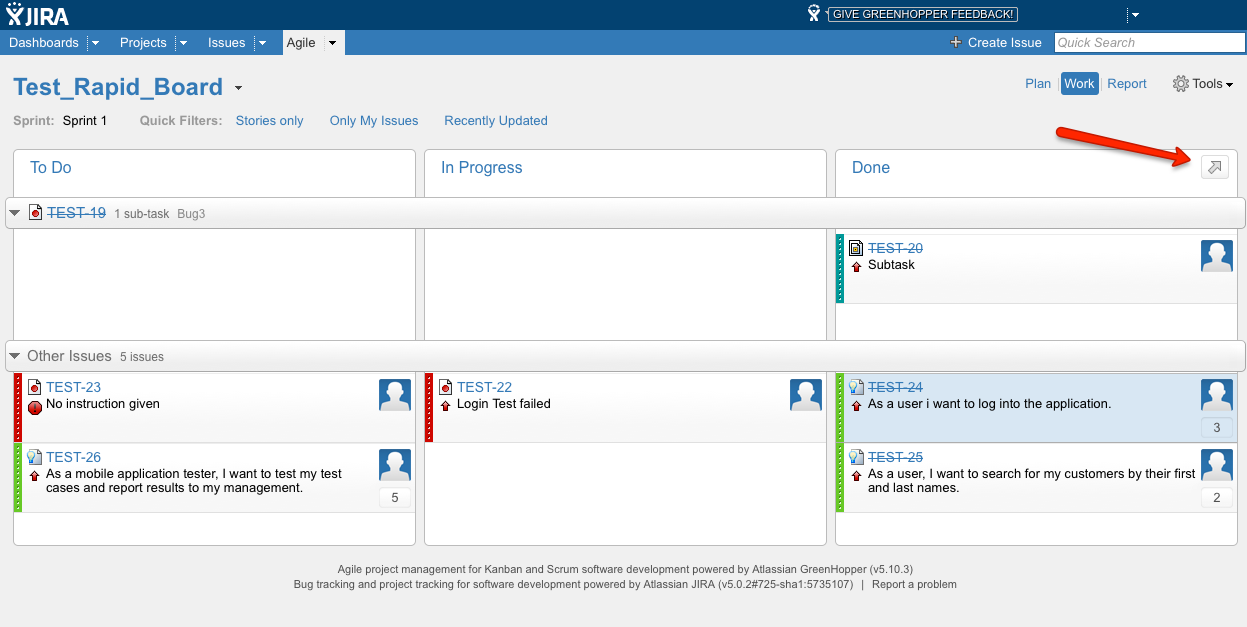Click the priority arrow on TEST-25 card
The image size is (1247, 627).
pyautogui.click(x=856, y=475)
